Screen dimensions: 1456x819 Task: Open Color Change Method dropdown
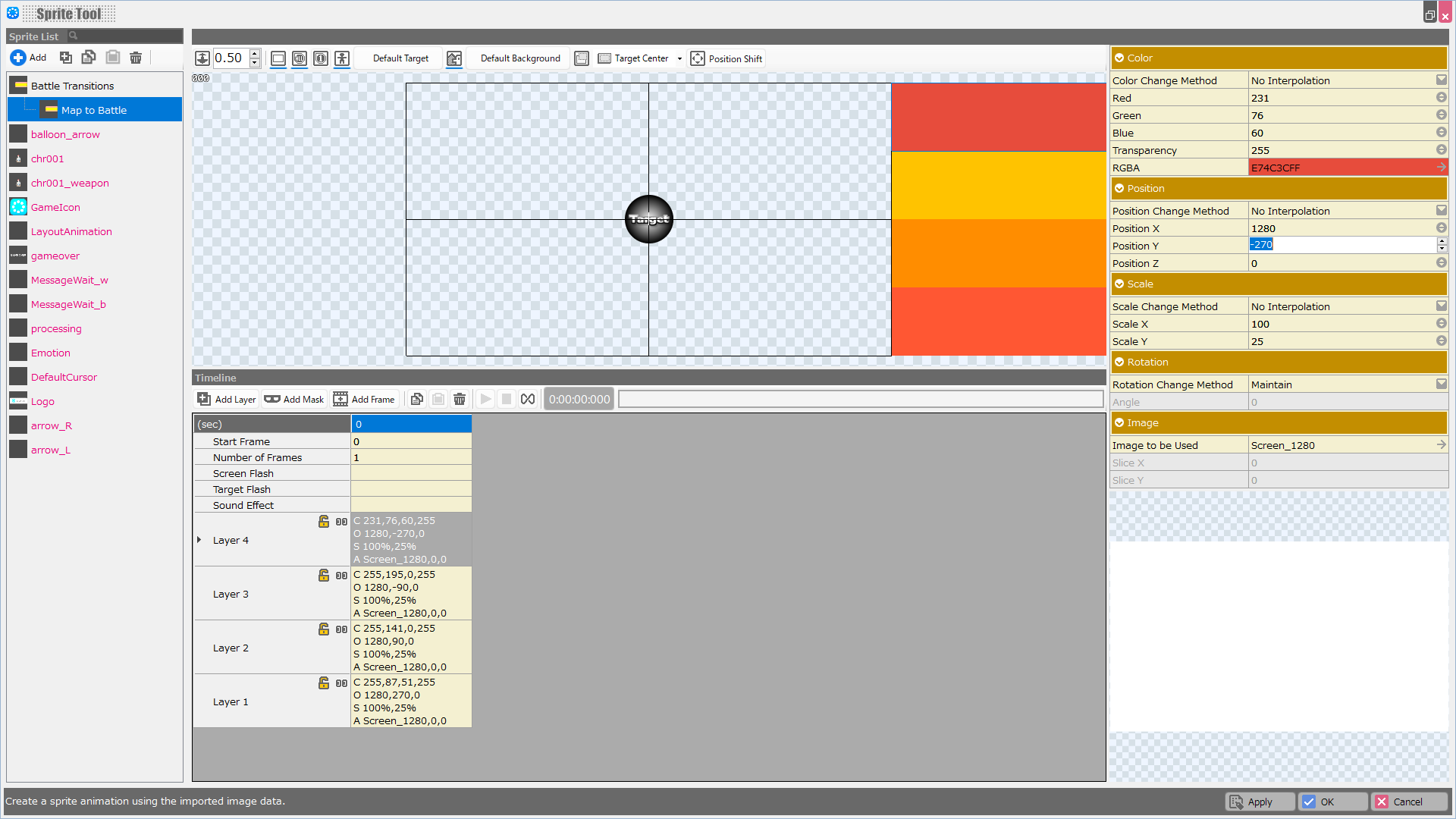(x=1441, y=80)
